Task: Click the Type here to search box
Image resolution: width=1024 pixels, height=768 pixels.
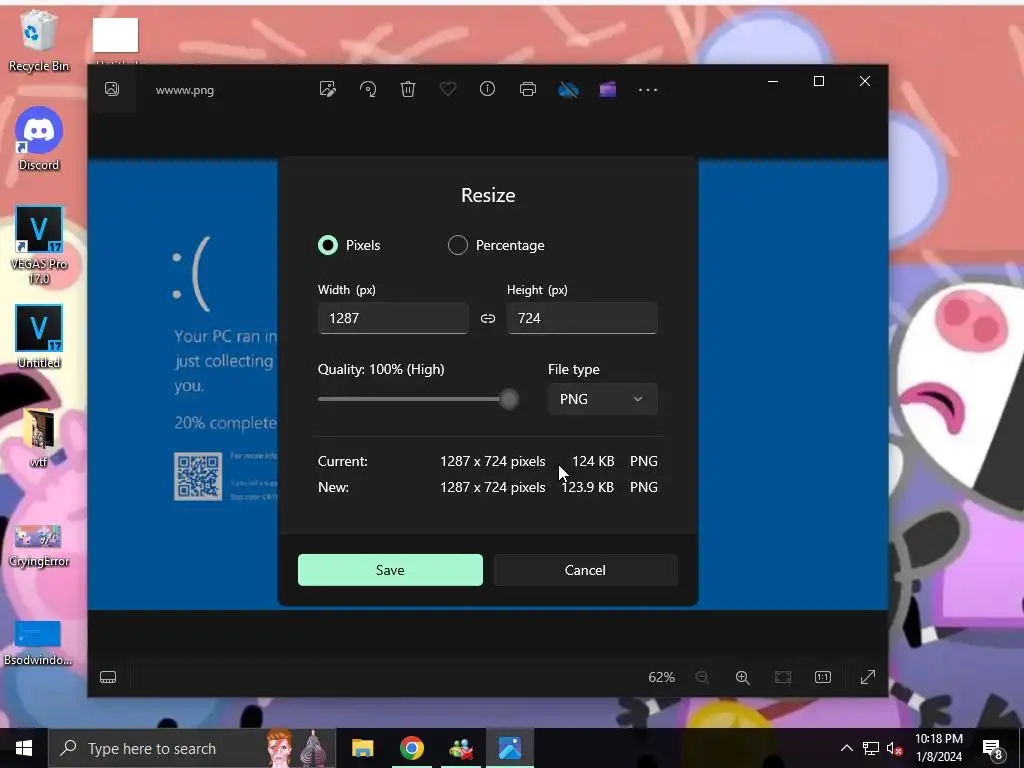Action: [192, 748]
